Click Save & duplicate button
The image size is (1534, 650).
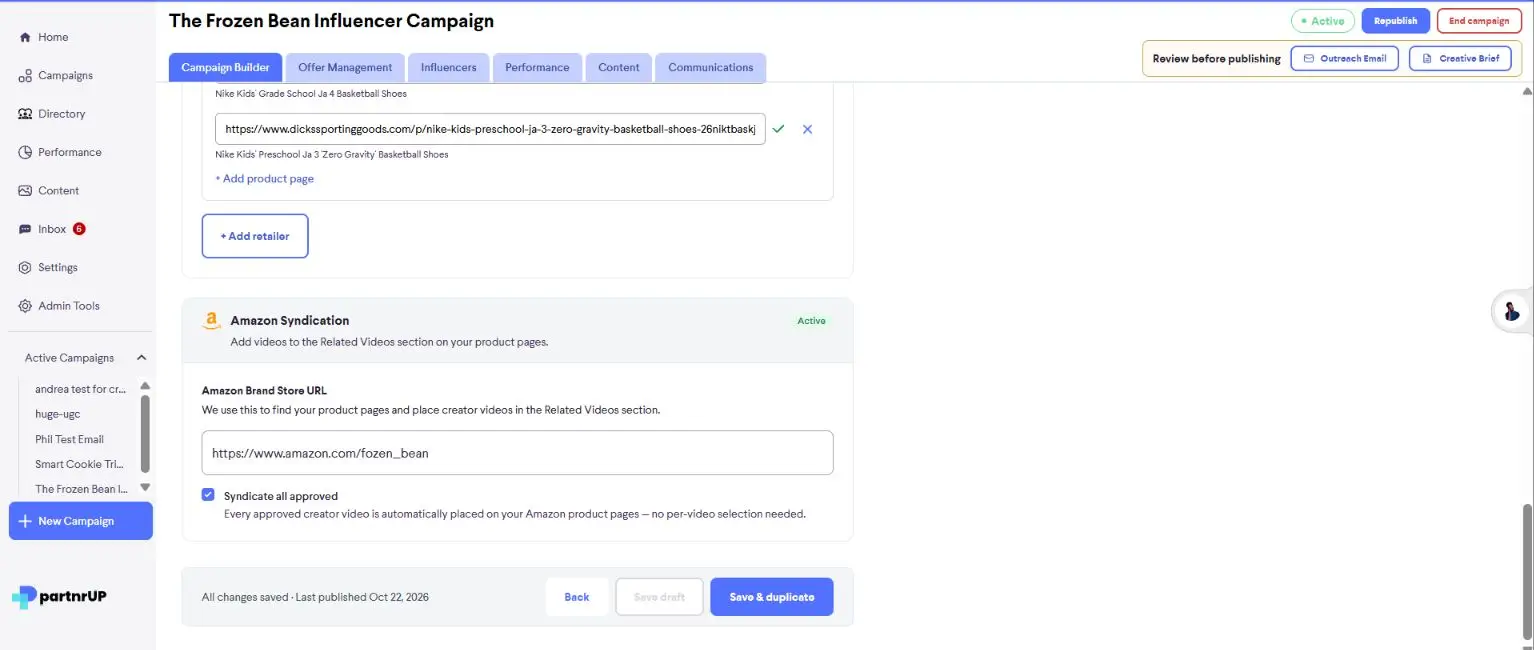[x=772, y=597]
